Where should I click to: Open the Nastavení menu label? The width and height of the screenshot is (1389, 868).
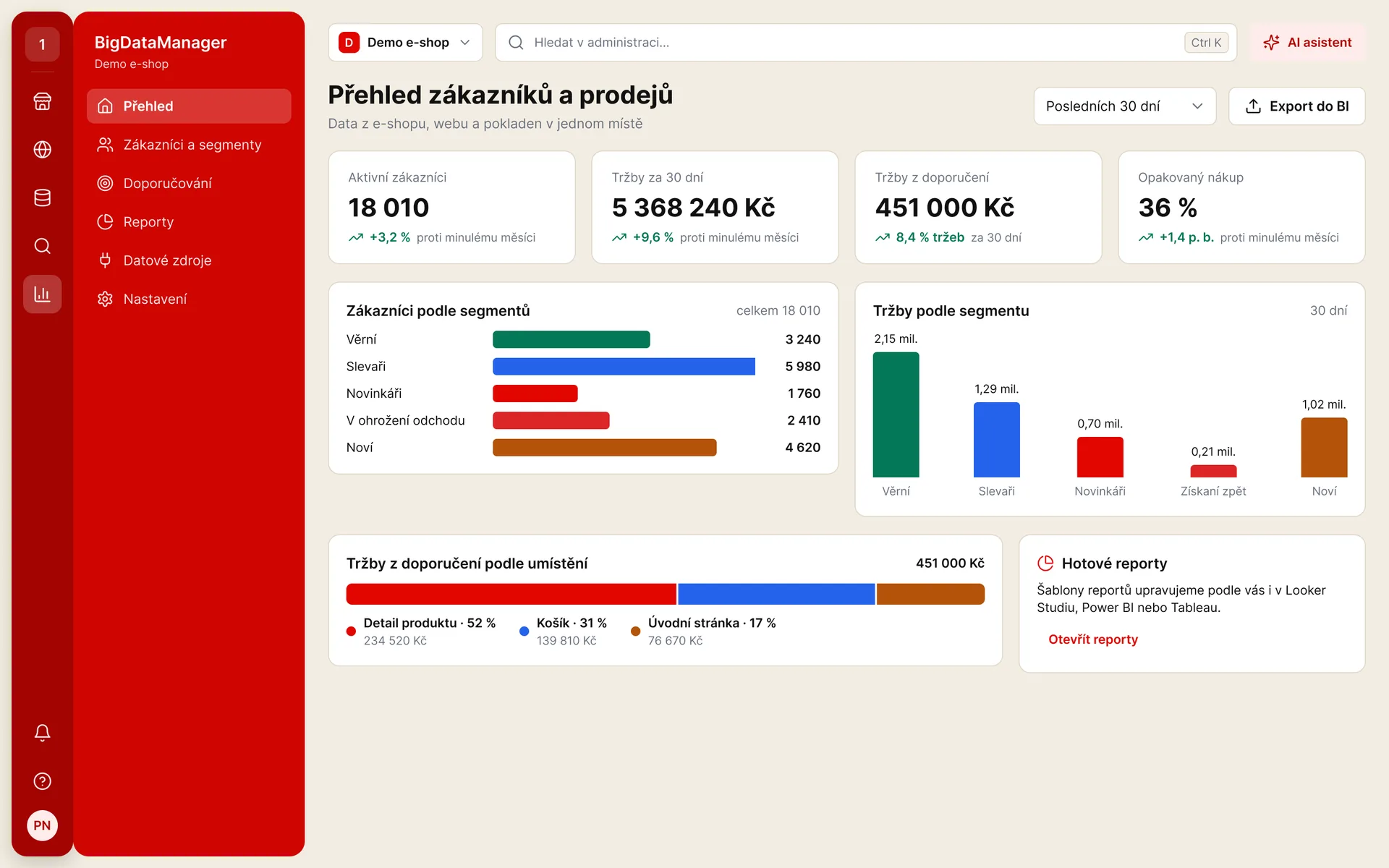point(155,299)
